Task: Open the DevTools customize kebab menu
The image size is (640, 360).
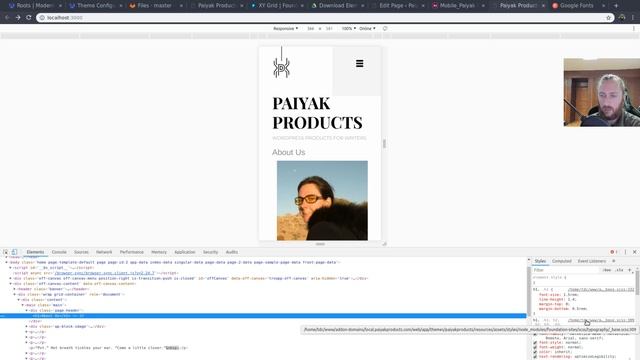Action: (x=625, y=252)
